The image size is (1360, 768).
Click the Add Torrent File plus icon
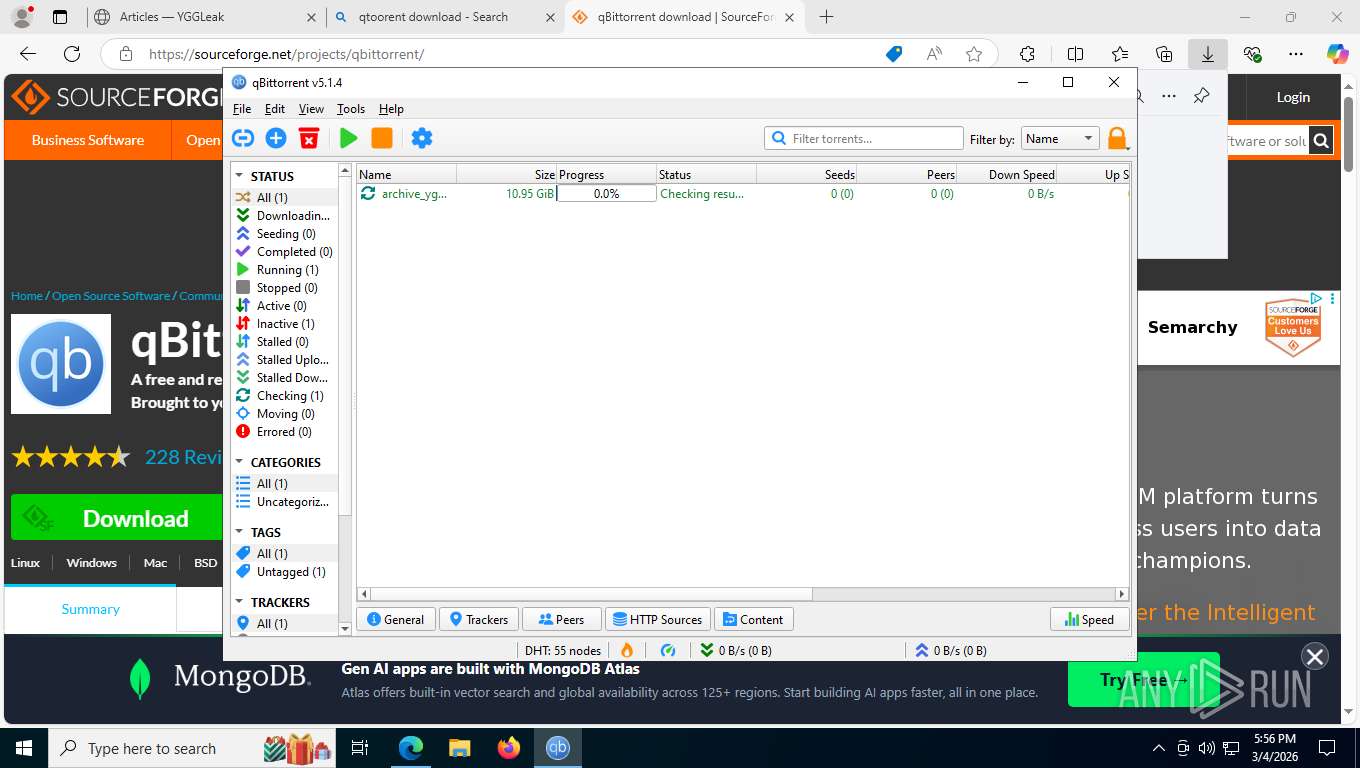[x=276, y=138]
